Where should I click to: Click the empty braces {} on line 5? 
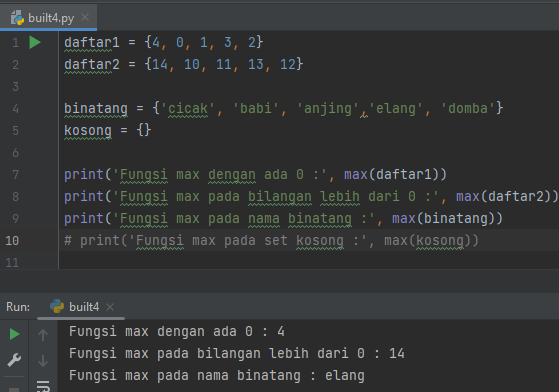click(x=144, y=130)
